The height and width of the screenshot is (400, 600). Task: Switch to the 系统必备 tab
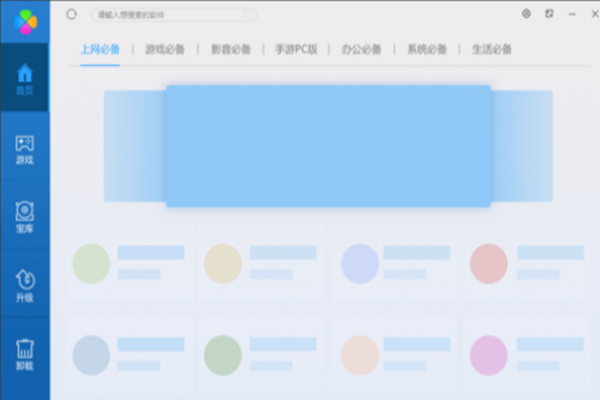(427, 49)
